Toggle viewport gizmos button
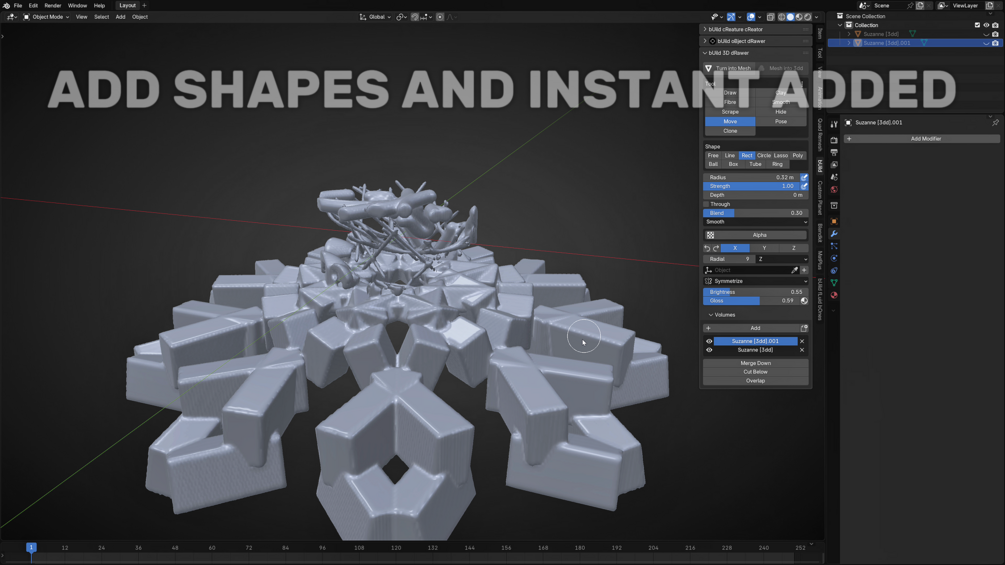Screen dimensions: 1005x565 (731, 17)
